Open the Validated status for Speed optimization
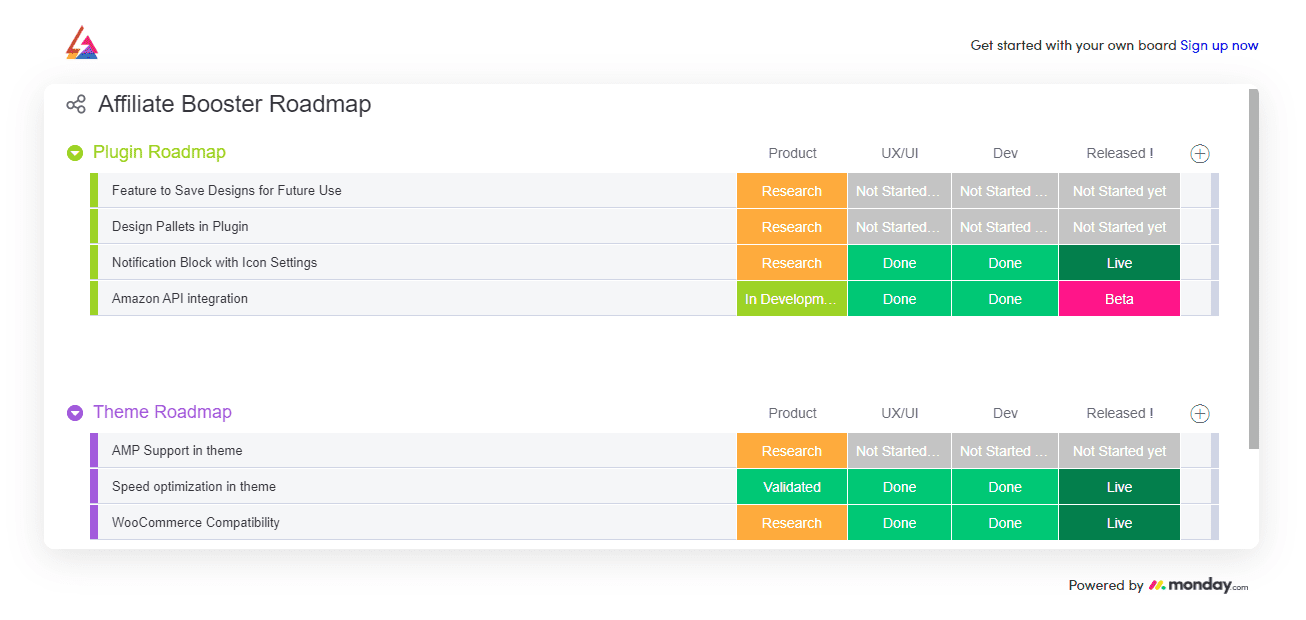 pyautogui.click(x=792, y=487)
